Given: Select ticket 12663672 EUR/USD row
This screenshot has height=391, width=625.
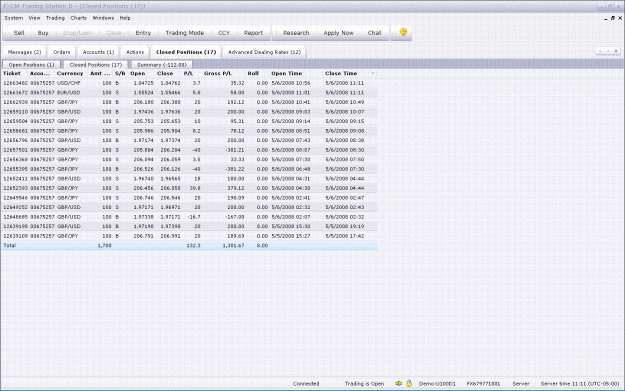Looking at the screenshot, I should pyautogui.click(x=189, y=92).
